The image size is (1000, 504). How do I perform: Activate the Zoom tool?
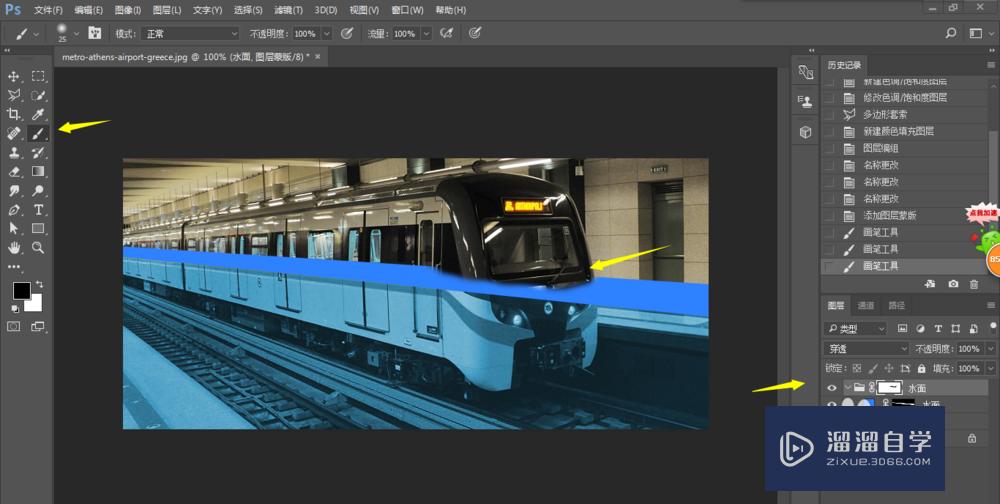click(x=38, y=247)
